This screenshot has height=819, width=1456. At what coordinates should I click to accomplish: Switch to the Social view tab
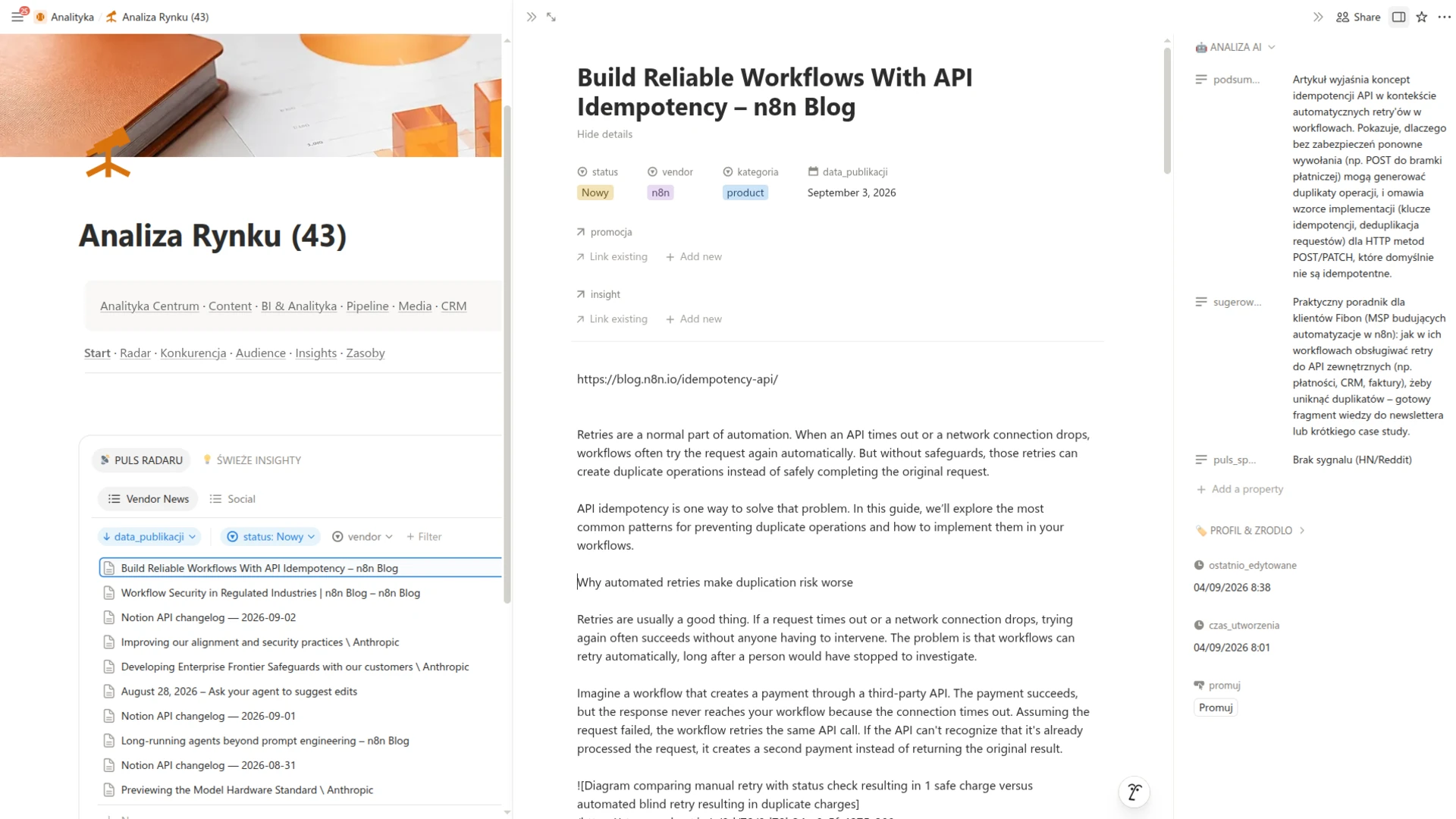point(233,499)
